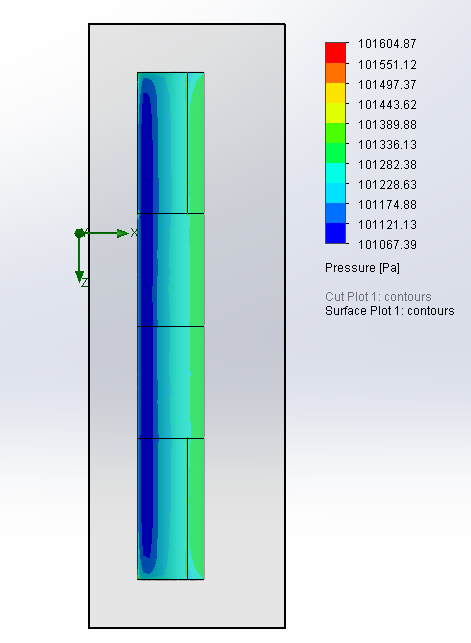Click the third panel's dark blue contour

pos(146,382)
